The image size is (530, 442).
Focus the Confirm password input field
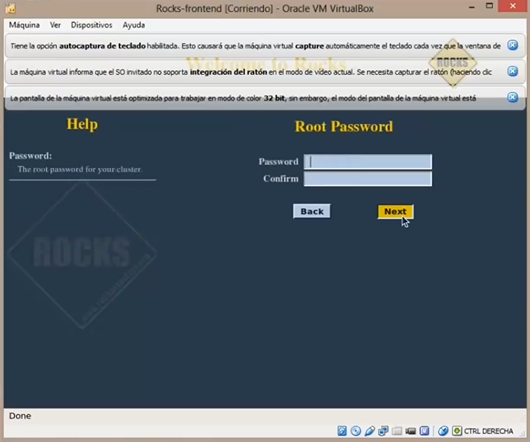click(x=368, y=179)
